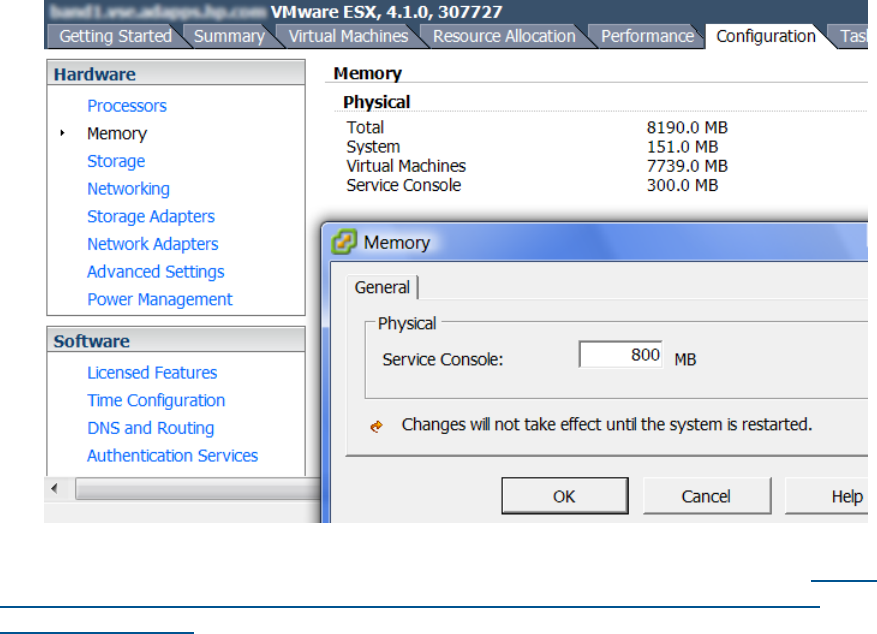Open Licensed Features under Software
The image size is (877, 634).
(152, 373)
